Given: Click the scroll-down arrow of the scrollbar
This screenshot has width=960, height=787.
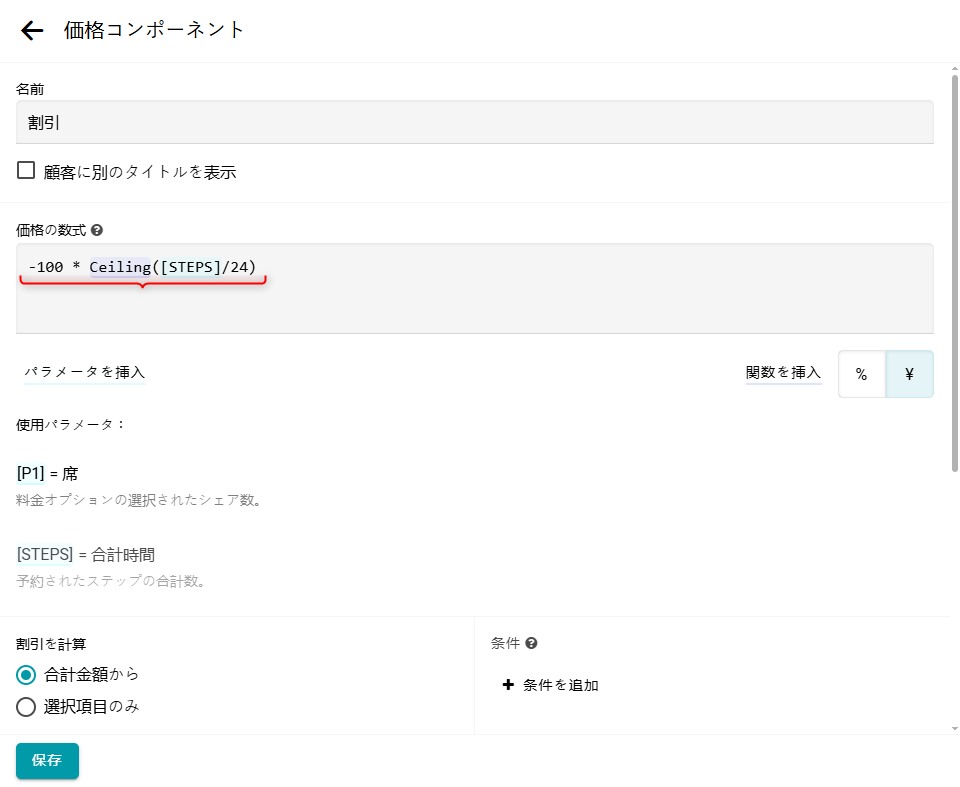Looking at the screenshot, I should pyautogui.click(x=954, y=728).
